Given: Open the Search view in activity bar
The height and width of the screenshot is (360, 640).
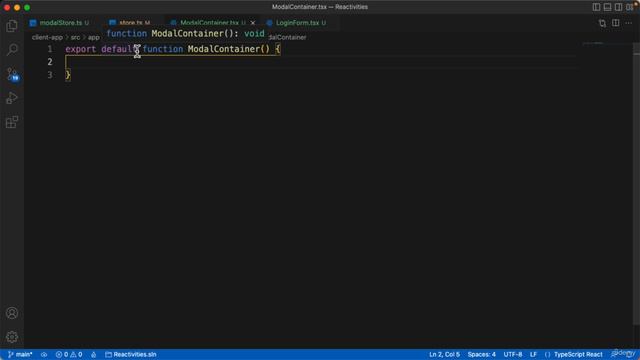Looking at the screenshot, I should [x=12, y=50].
